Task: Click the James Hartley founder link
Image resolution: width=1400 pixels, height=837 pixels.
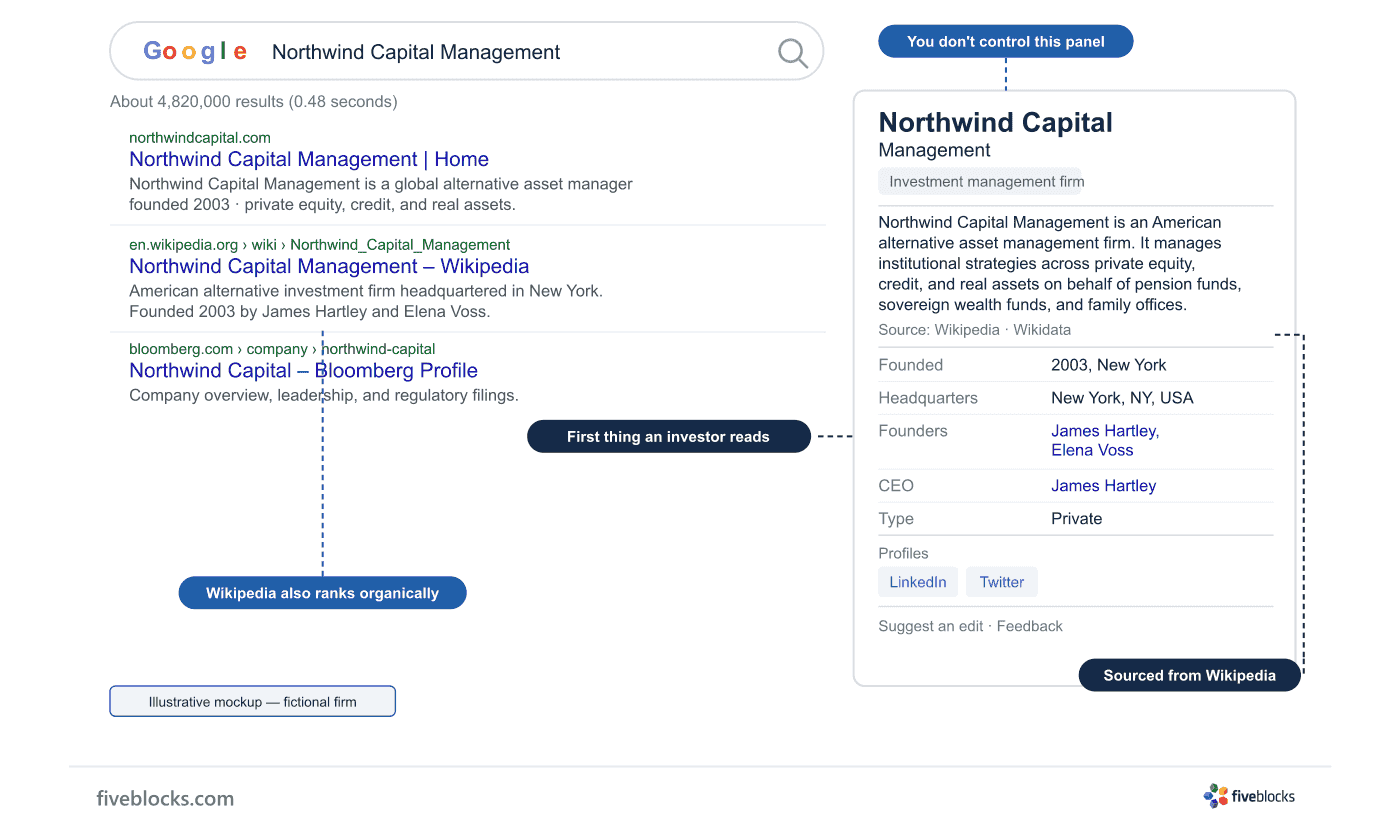Action: coord(1105,431)
